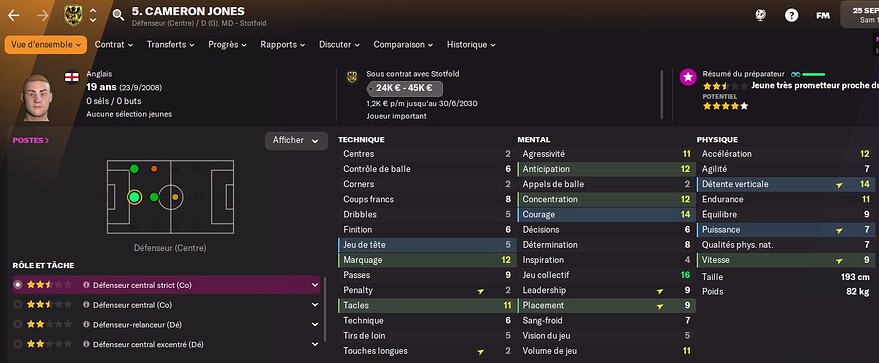Go back with the left arrow icon
The width and height of the screenshot is (879, 363).
tap(13, 16)
